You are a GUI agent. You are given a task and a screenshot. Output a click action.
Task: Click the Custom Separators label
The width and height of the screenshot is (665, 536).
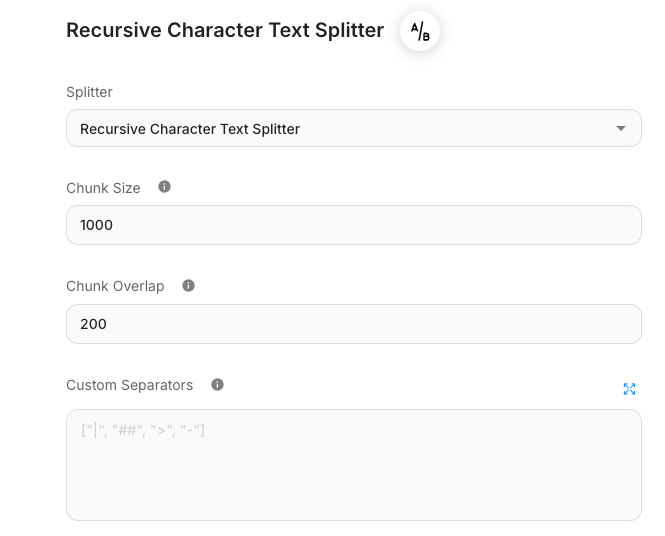point(129,385)
